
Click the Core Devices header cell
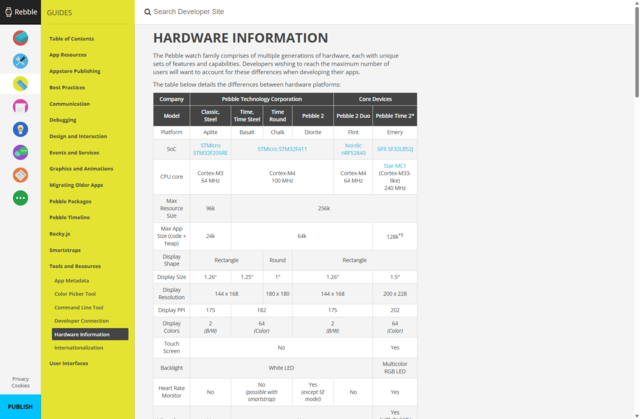coord(375,99)
